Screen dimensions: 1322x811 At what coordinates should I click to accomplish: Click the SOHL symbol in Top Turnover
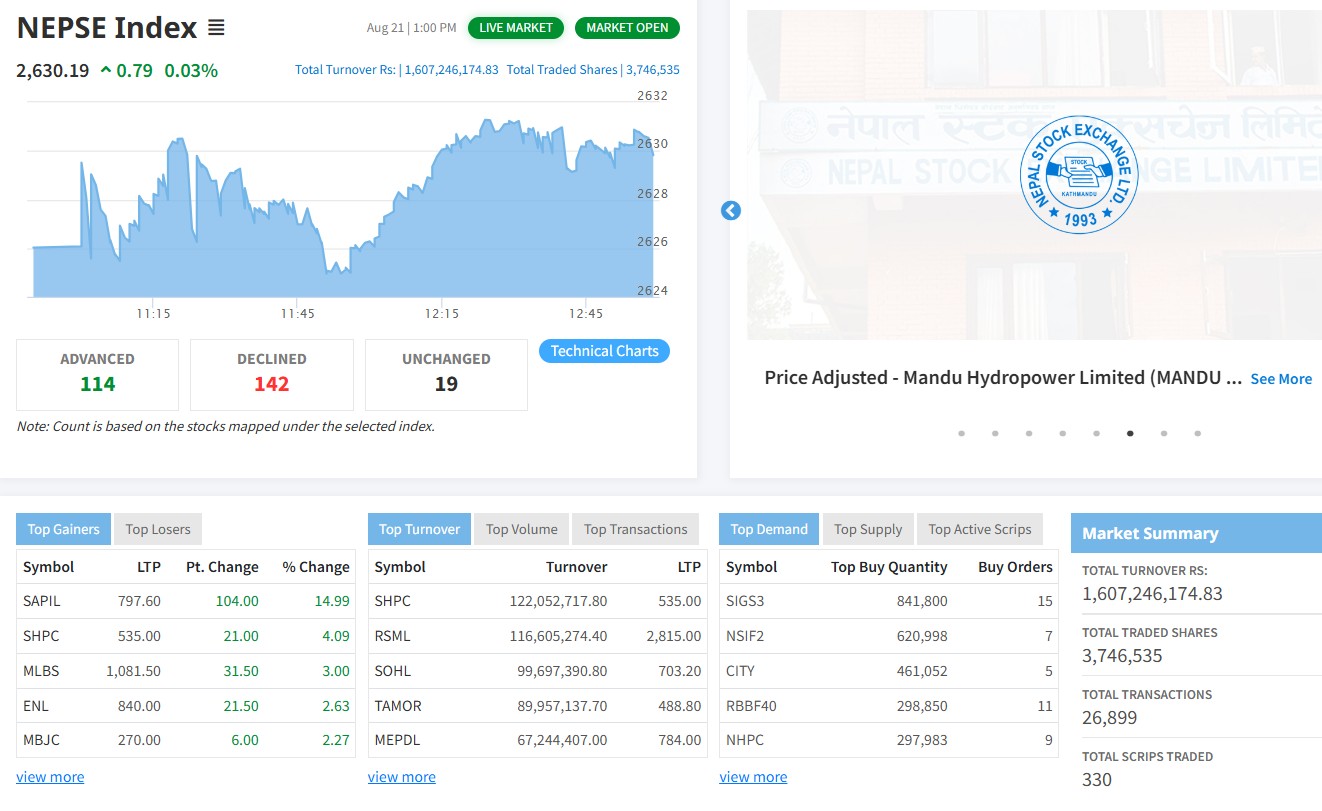tap(392, 671)
